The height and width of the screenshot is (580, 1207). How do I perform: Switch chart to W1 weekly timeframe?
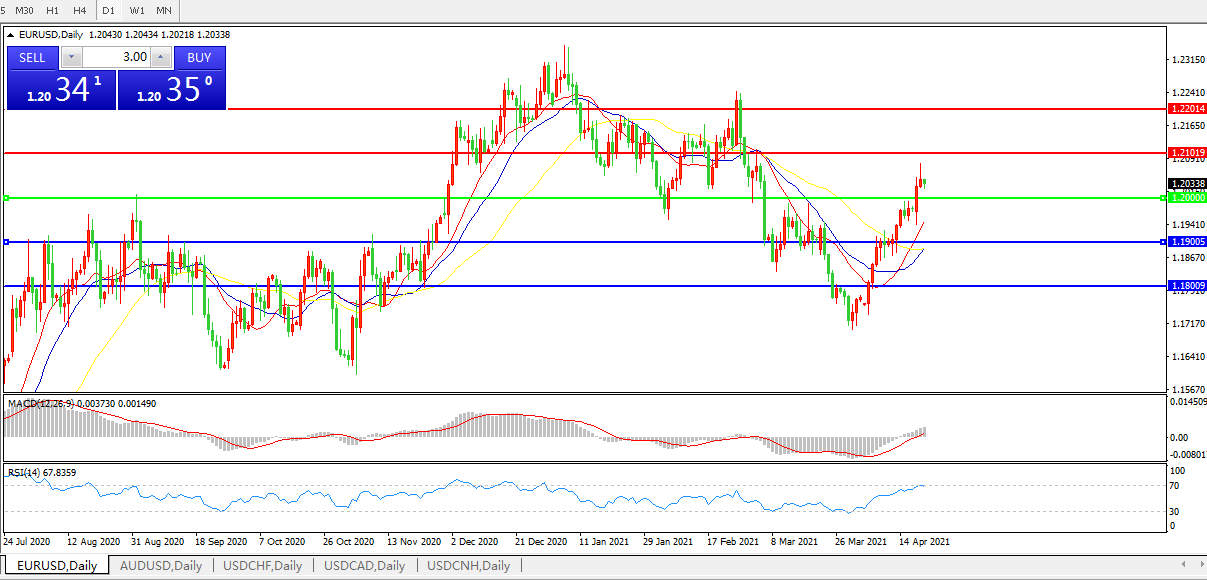(137, 9)
